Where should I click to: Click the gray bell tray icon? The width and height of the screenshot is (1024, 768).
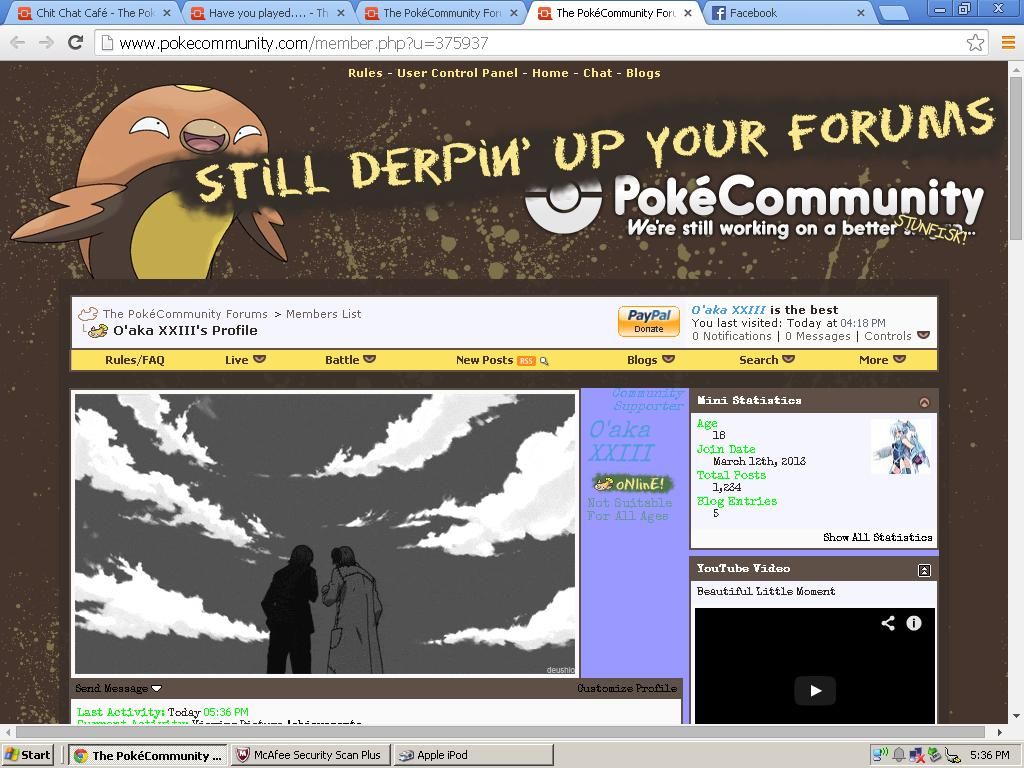(899, 755)
